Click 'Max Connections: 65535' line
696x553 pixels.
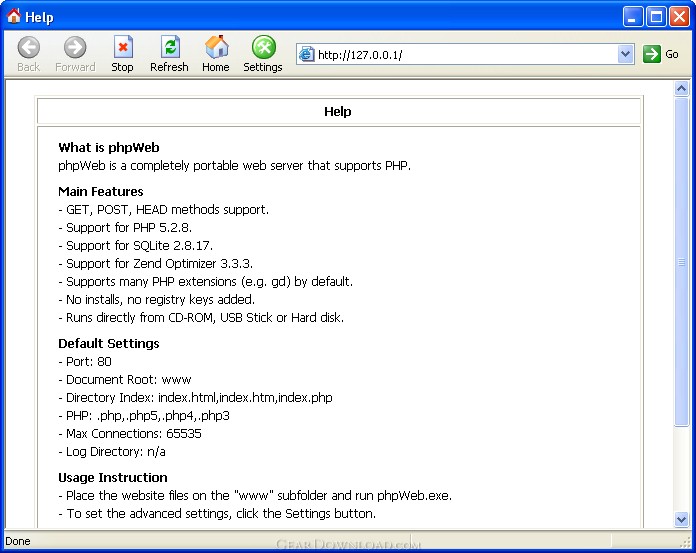(x=130, y=433)
